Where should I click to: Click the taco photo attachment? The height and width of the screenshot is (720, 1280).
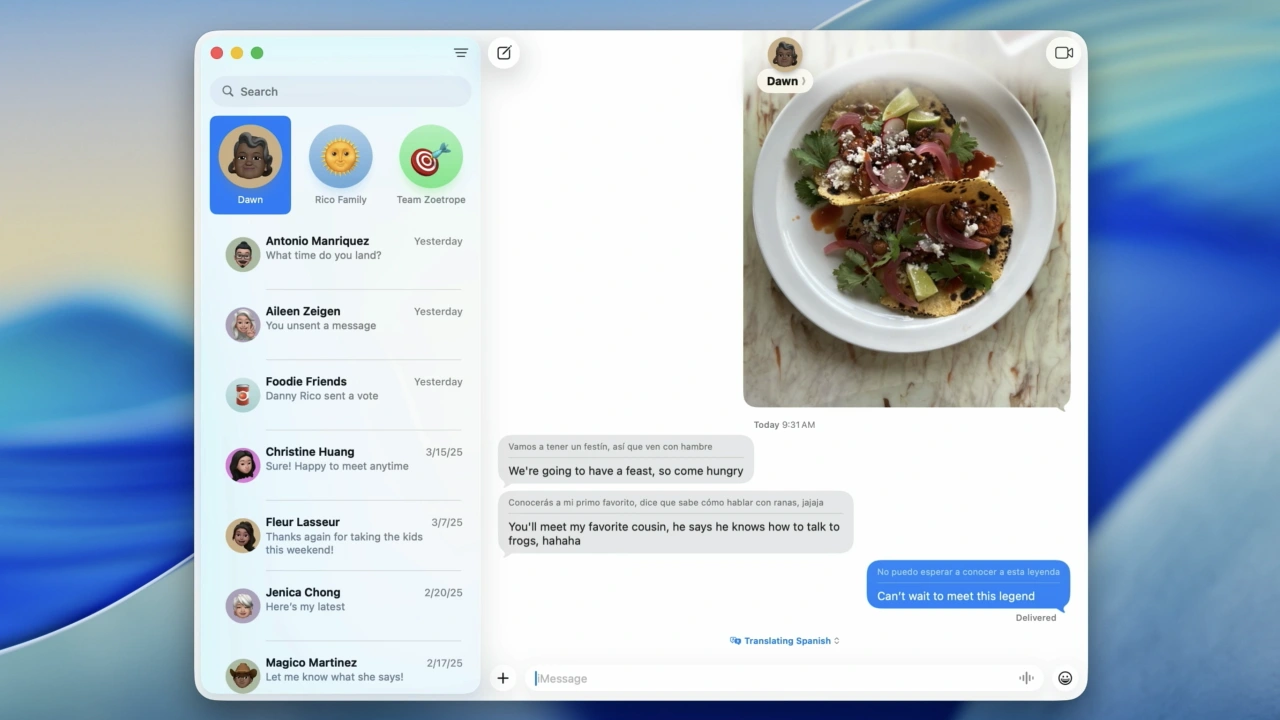coord(906,230)
